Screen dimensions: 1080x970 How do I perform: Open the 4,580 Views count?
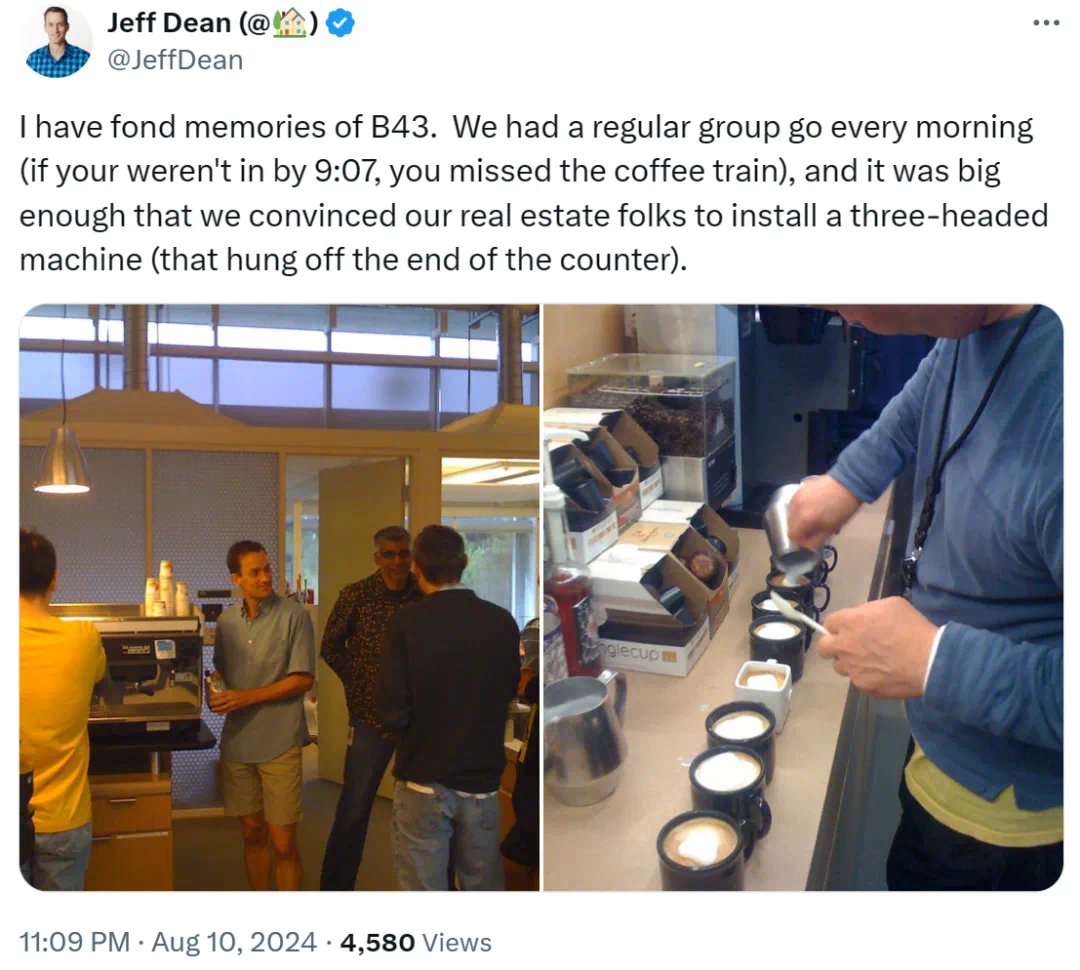[x=415, y=942]
